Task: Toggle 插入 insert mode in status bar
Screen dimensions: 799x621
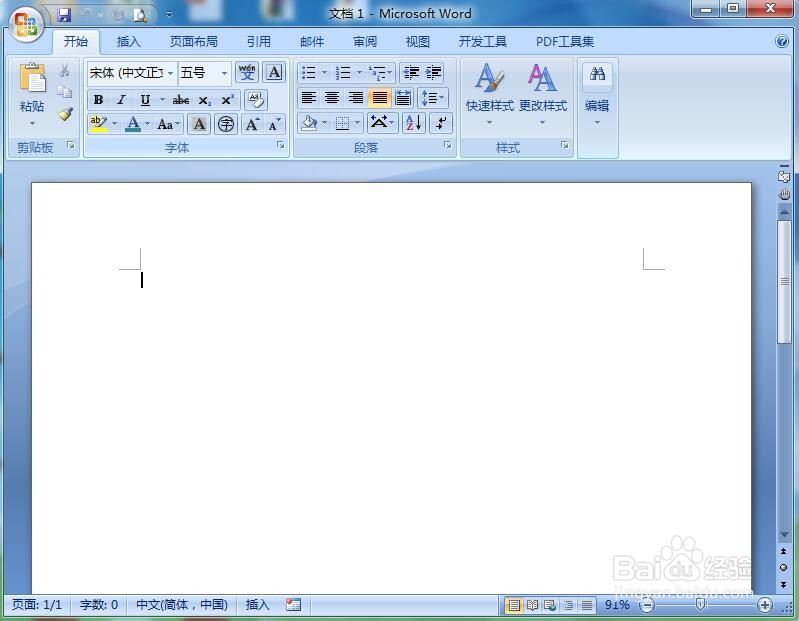Action: click(257, 605)
